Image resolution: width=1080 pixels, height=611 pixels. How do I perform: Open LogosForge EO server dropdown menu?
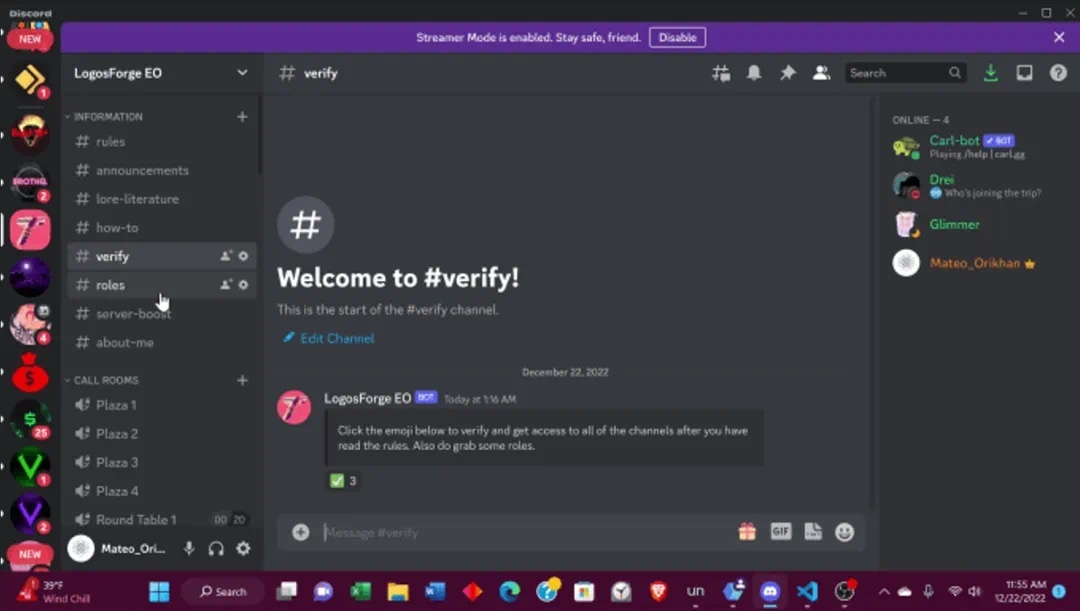tap(161, 73)
